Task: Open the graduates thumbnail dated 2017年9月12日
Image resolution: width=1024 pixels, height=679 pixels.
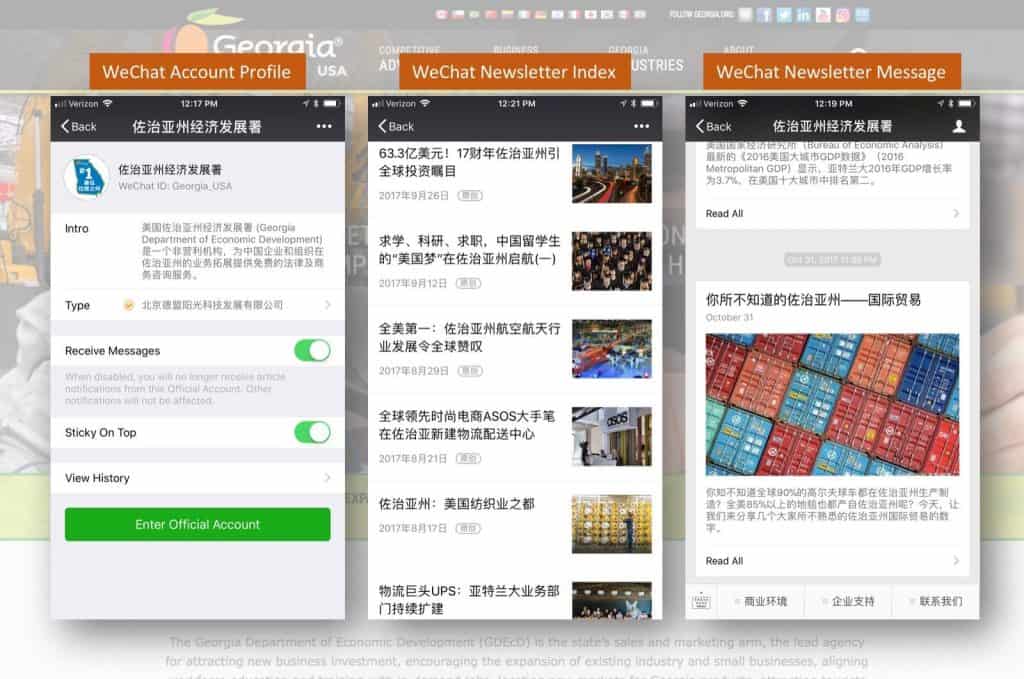Action: pyautogui.click(x=611, y=261)
